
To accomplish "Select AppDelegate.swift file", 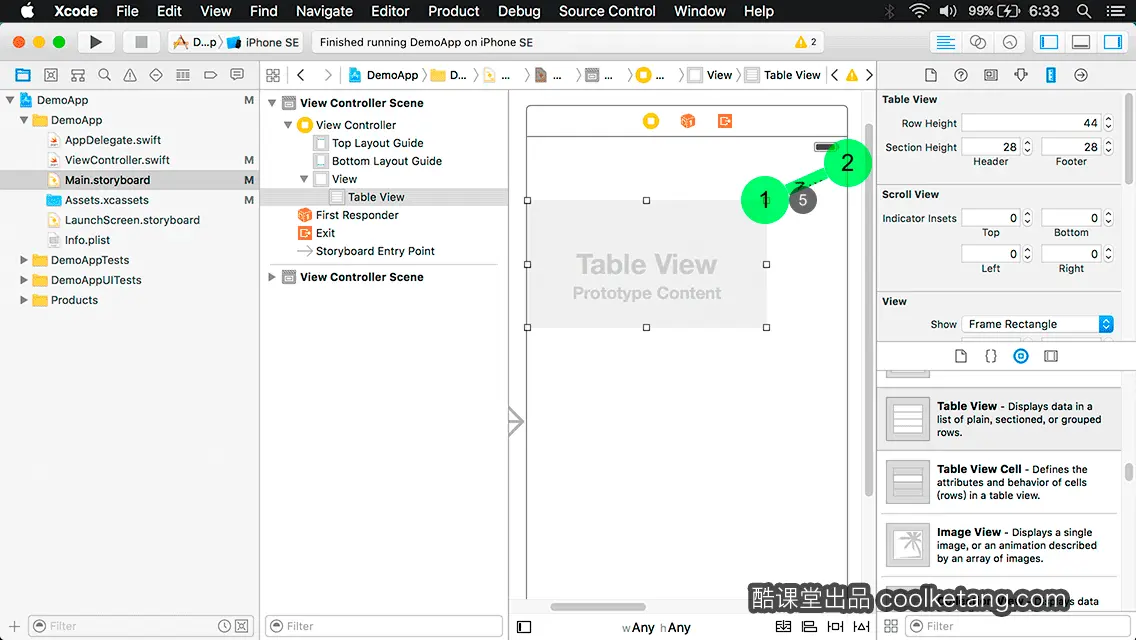I will pos(113,140).
